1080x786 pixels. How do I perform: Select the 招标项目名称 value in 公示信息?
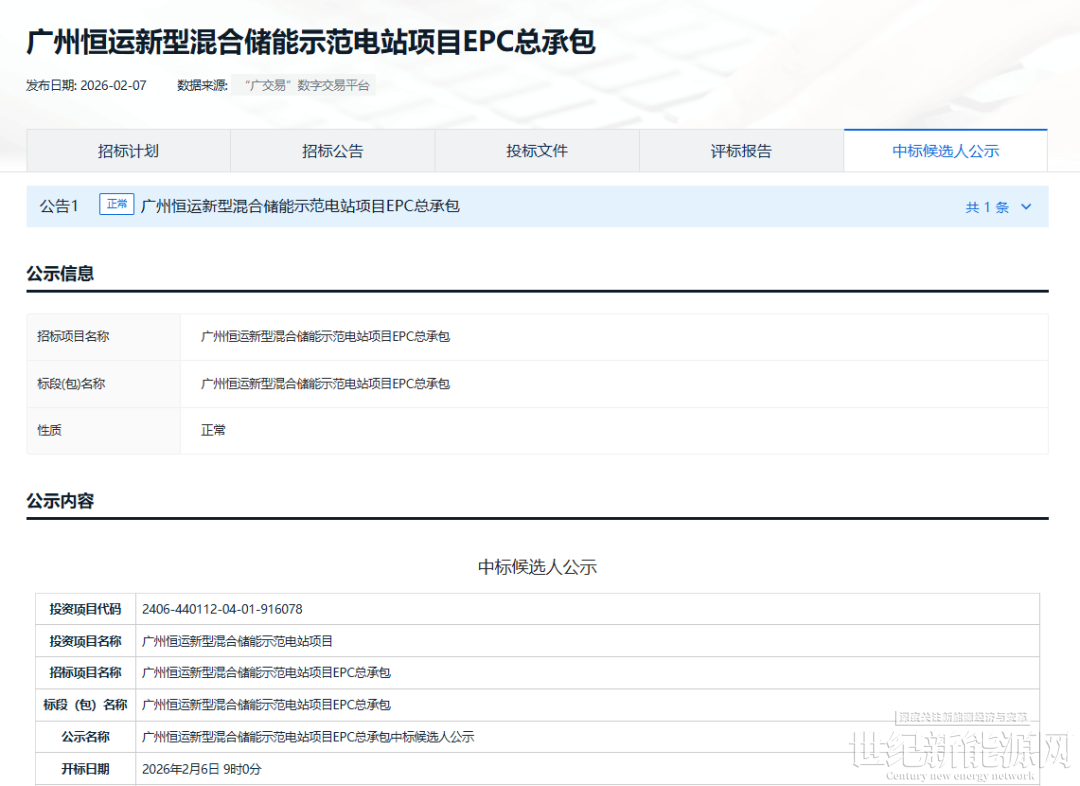point(325,337)
